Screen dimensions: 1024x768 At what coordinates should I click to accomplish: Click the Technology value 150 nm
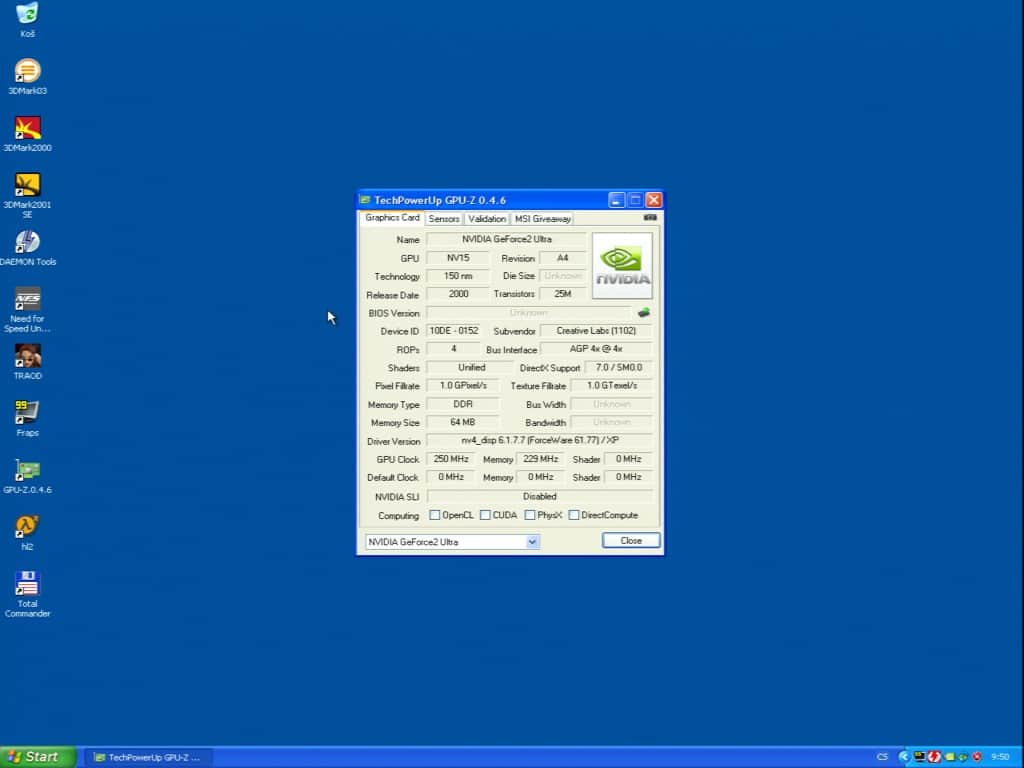point(458,276)
